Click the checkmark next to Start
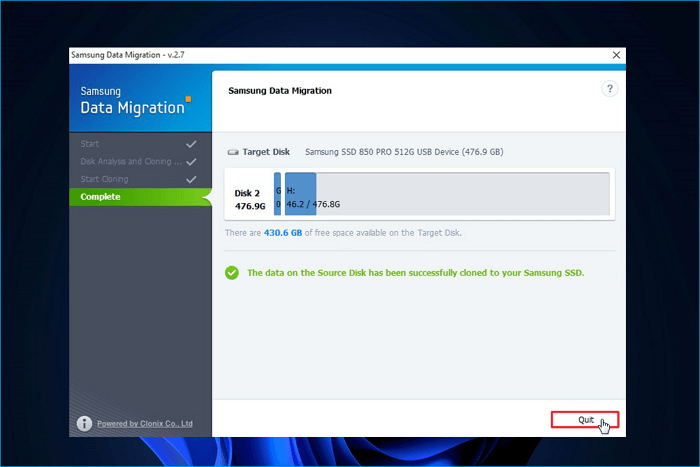The width and height of the screenshot is (700, 467). click(x=191, y=144)
